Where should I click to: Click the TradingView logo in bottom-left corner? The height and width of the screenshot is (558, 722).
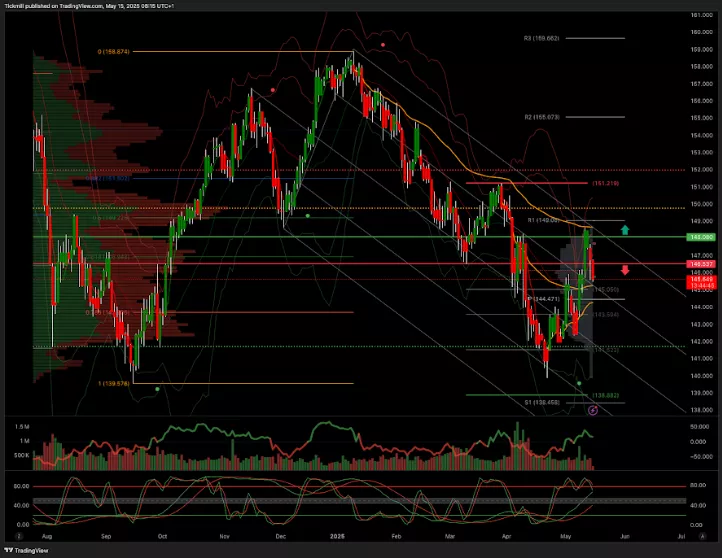25,549
